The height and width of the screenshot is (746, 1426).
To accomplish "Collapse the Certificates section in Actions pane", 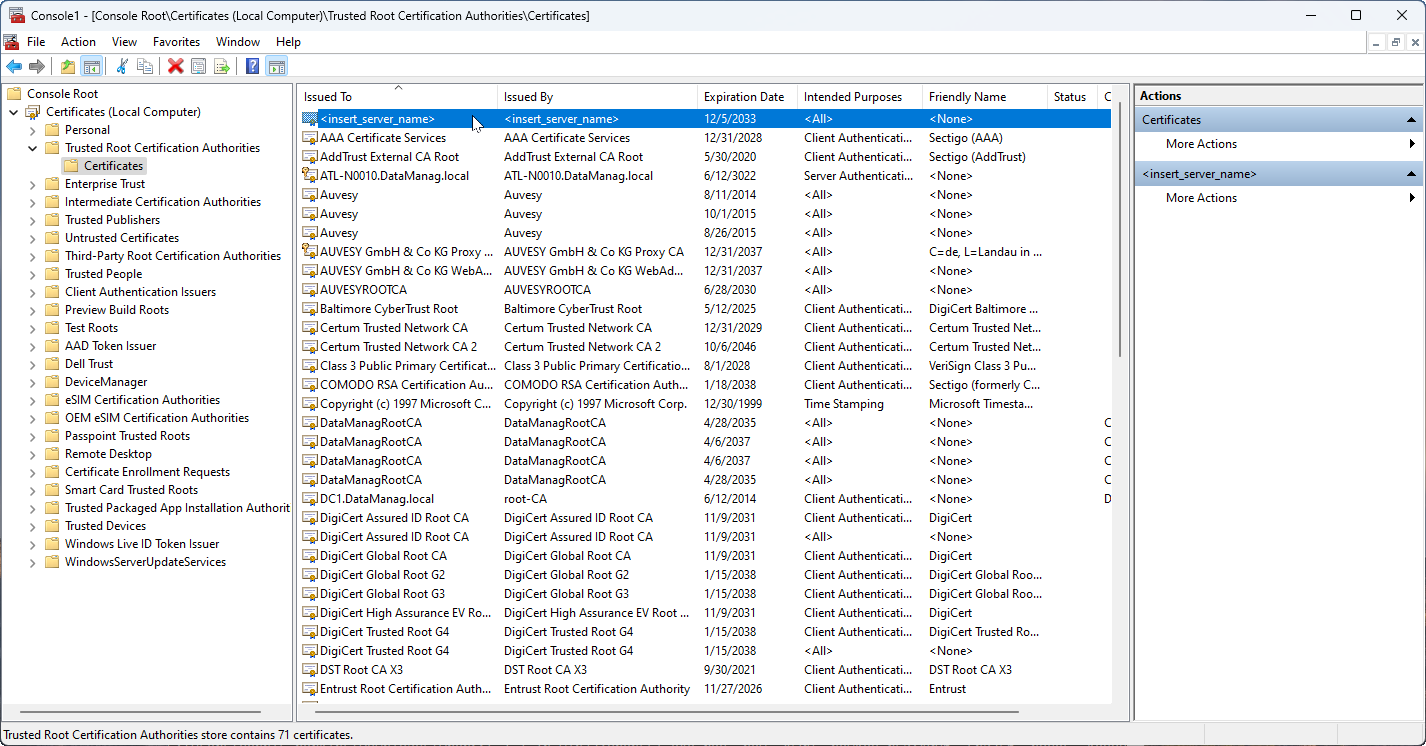I will [1411, 120].
